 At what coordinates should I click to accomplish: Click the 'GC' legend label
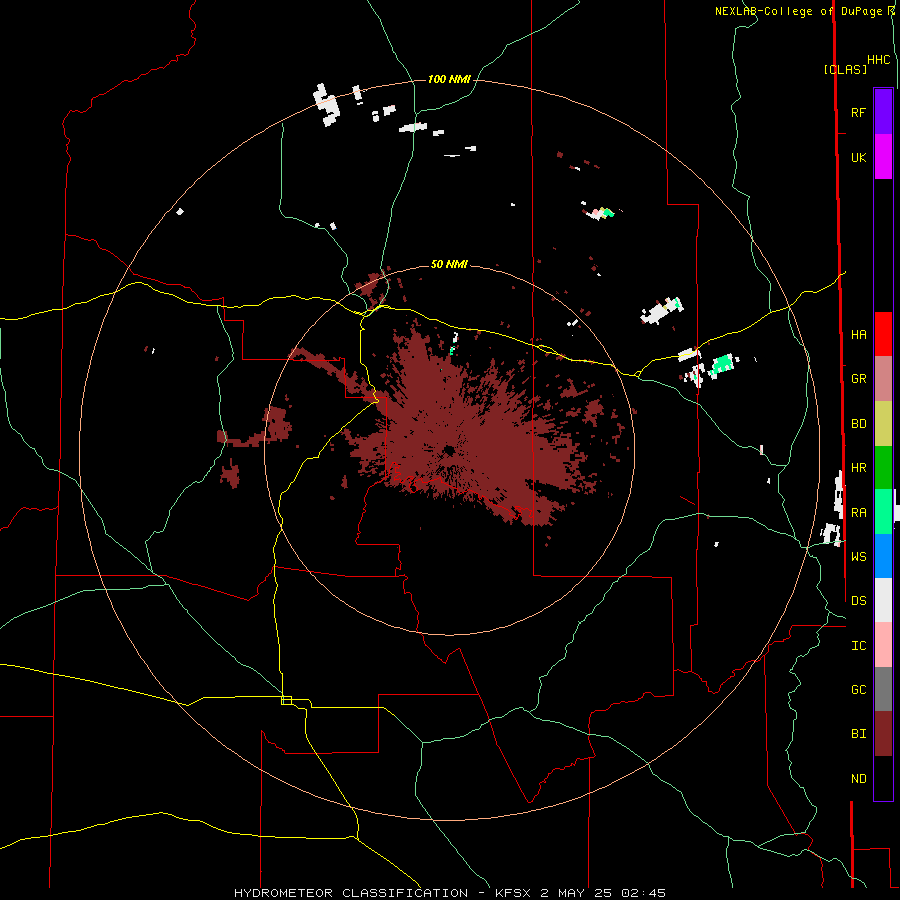(858, 690)
